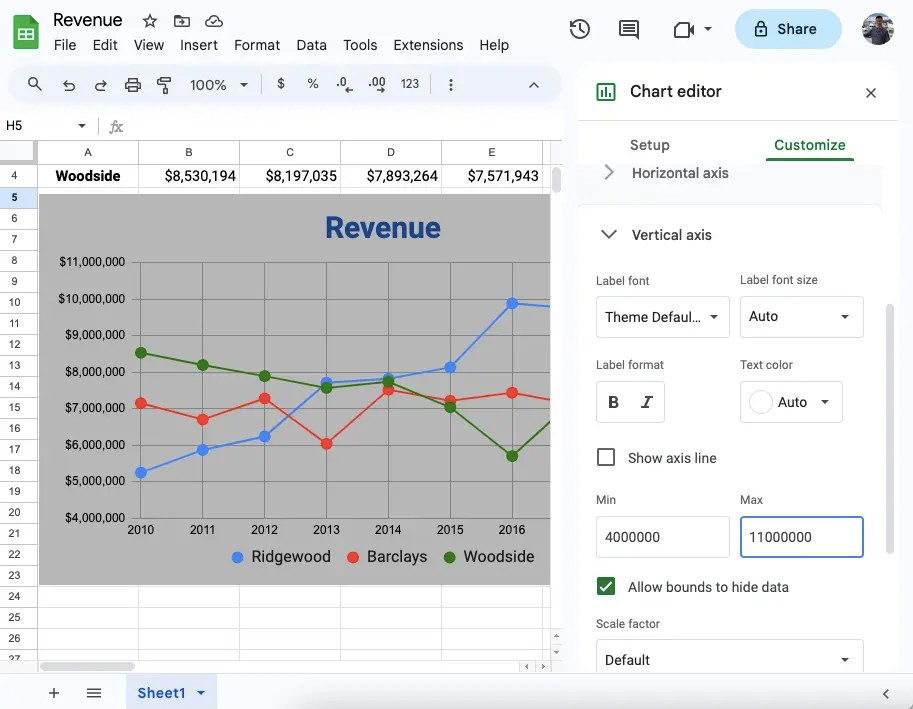Open the Label font dropdown

point(662,317)
